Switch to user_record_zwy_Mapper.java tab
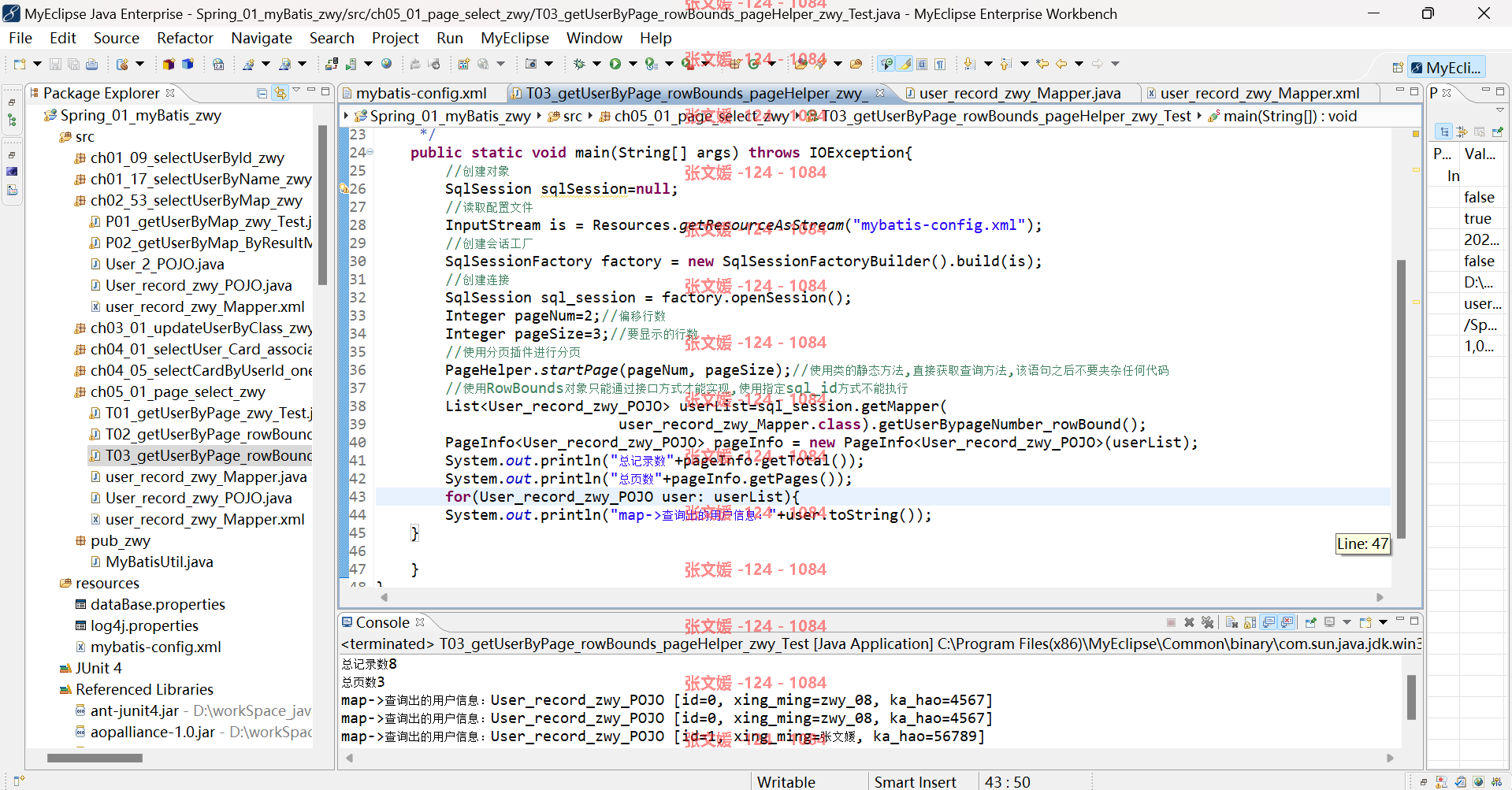This screenshot has height=790, width=1512. pyautogui.click(x=1014, y=93)
